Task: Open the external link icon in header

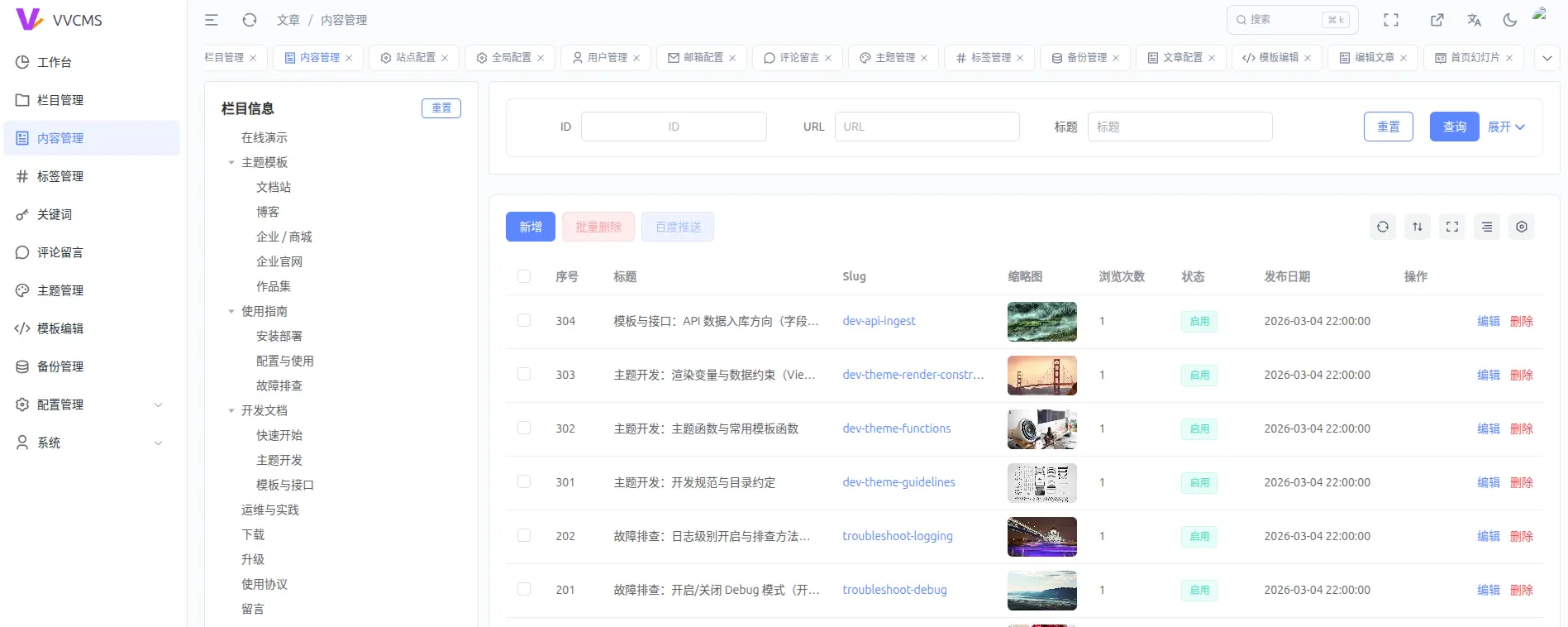Action: pos(1437,20)
